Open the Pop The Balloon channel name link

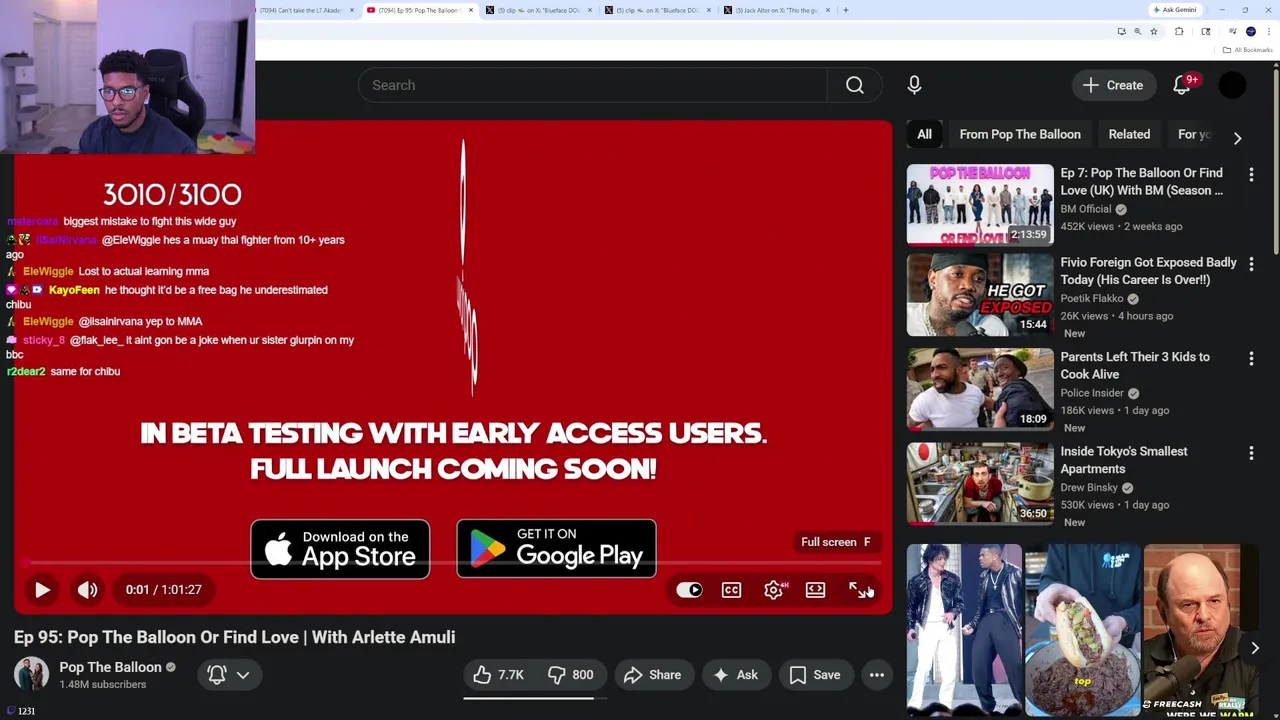tap(110, 667)
